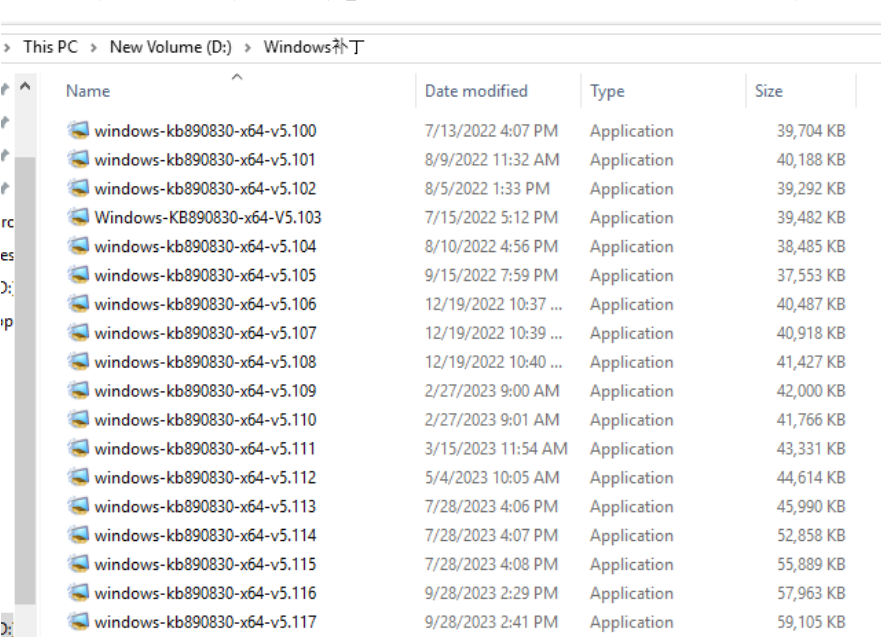Select the windows-kb890830-x64-v5.112 file icon
Image resolution: width=881 pixels, height=637 pixels.
(x=78, y=477)
